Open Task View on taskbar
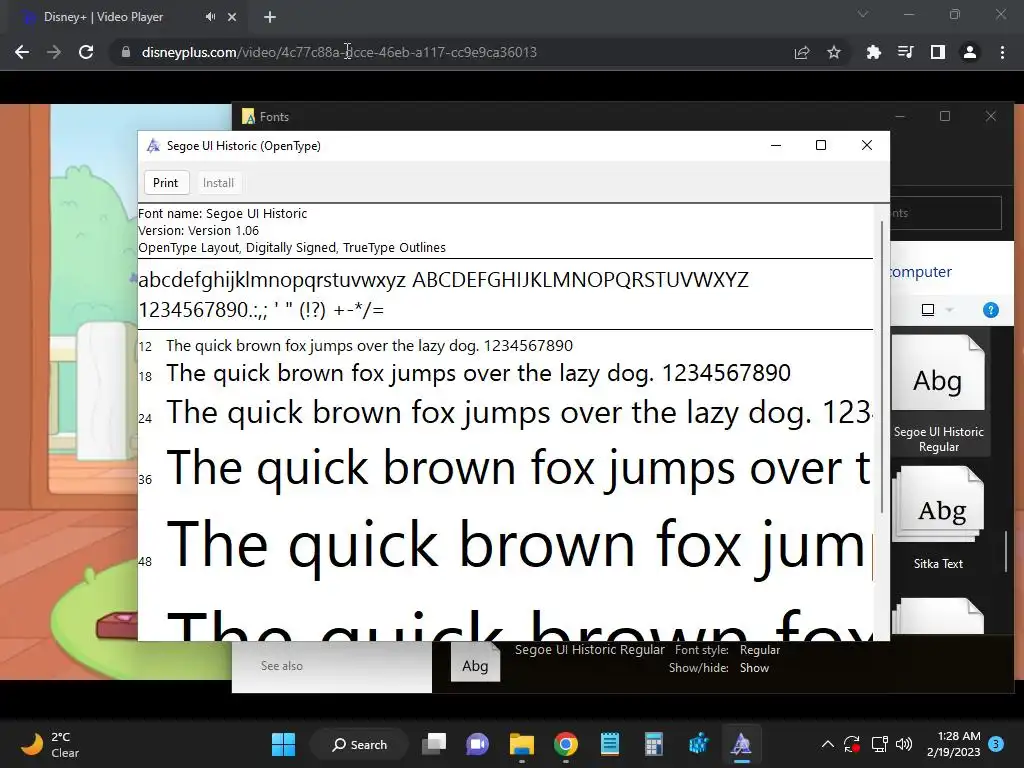This screenshot has height=768, width=1024. point(434,744)
